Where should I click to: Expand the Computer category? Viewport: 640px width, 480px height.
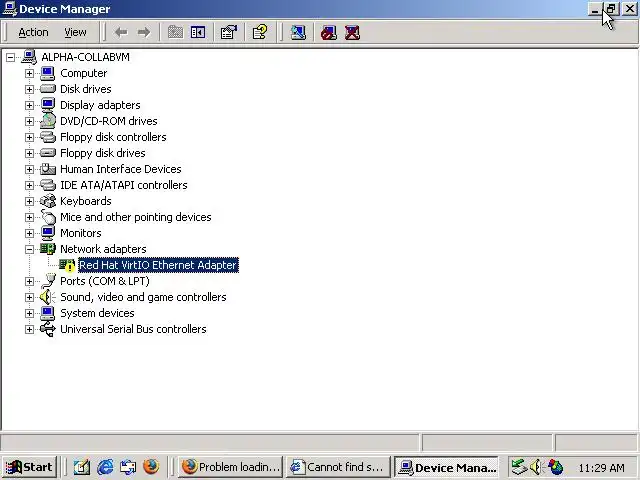click(29, 73)
